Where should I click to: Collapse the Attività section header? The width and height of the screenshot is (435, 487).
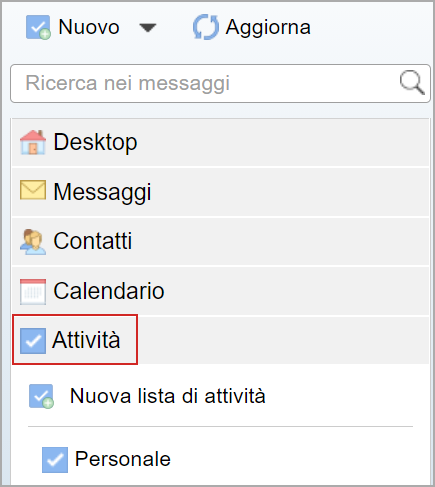pos(220,340)
